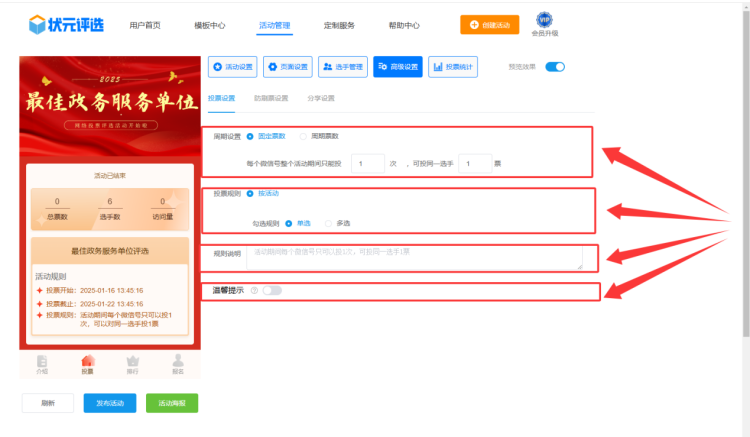This screenshot has width=750, height=437.
Task: Open 模板中心 in top navigation
Action: coord(209,25)
